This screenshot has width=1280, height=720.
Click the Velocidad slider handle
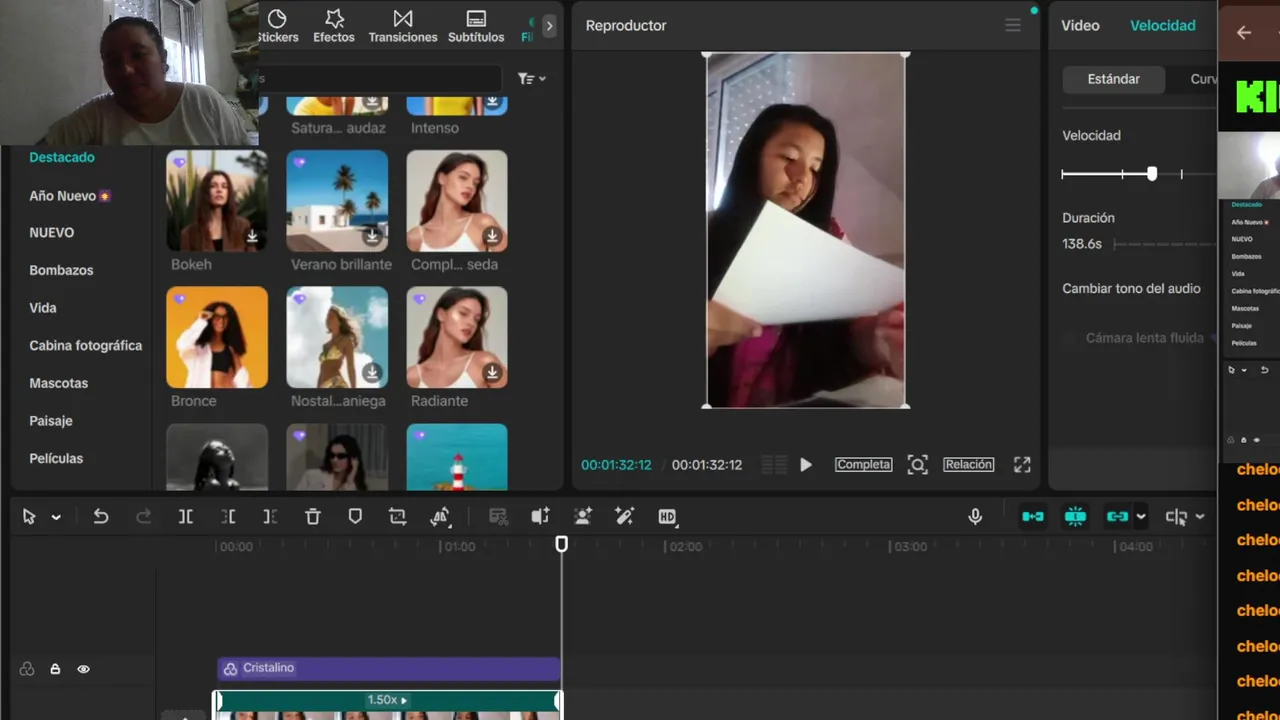1152,174
